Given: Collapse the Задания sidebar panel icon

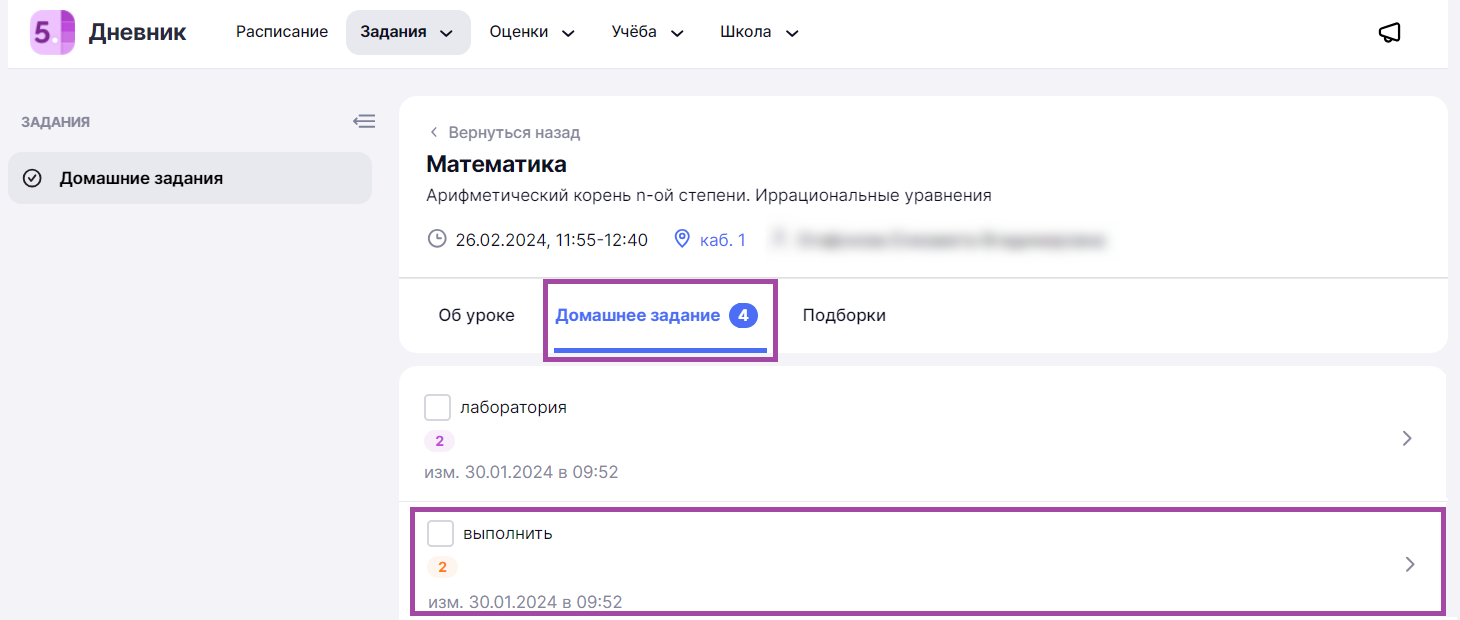Looking at the screenshot, I should tap(364, 122).
